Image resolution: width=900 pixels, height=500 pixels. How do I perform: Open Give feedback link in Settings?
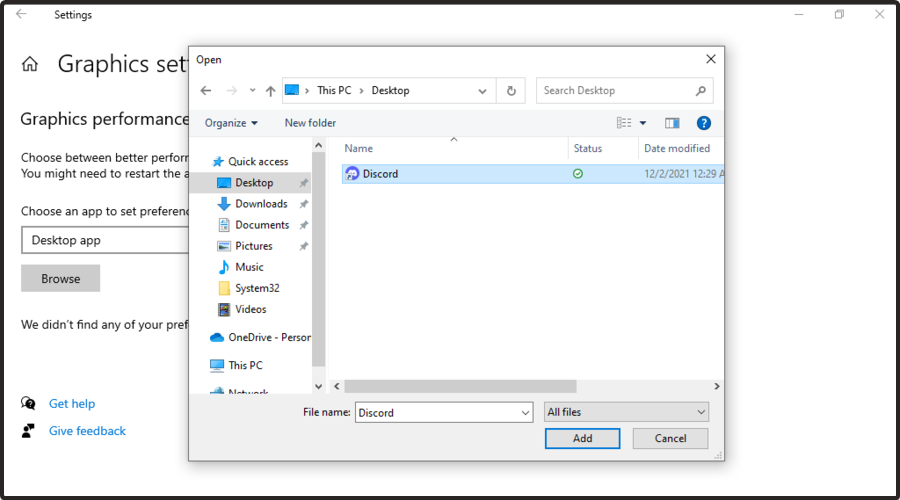(87, 431)
